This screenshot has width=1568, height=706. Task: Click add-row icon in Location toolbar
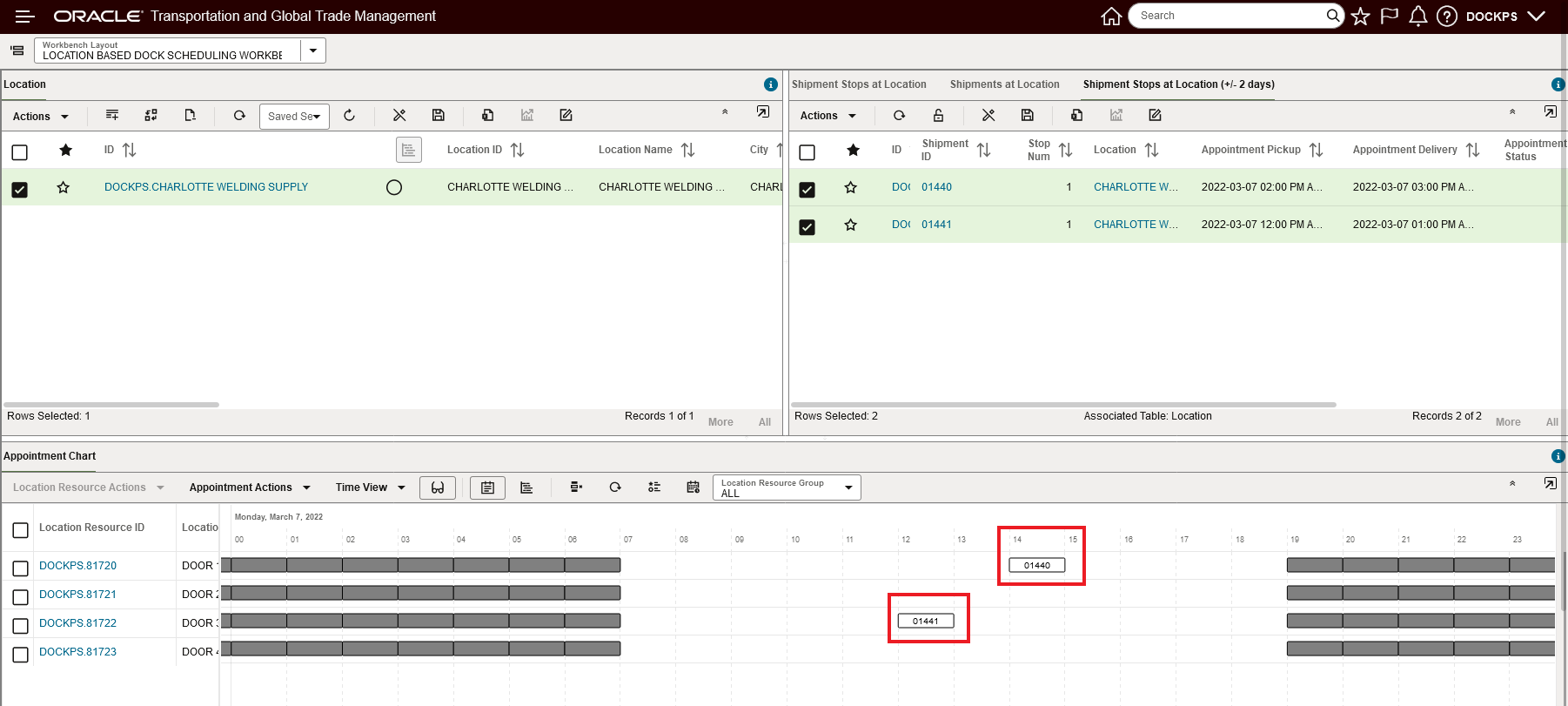click(112, 115)
